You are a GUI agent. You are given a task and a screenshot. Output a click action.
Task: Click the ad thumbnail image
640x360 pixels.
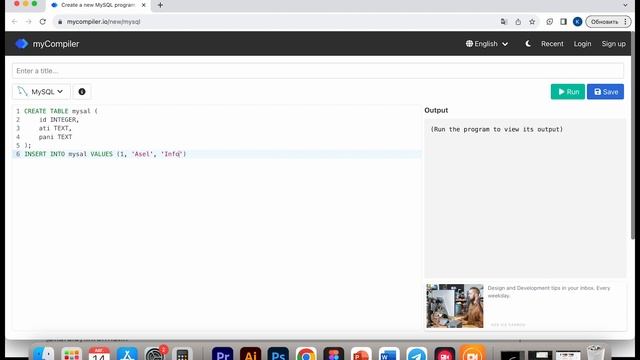pyautogui.click(x=455, y=306)
